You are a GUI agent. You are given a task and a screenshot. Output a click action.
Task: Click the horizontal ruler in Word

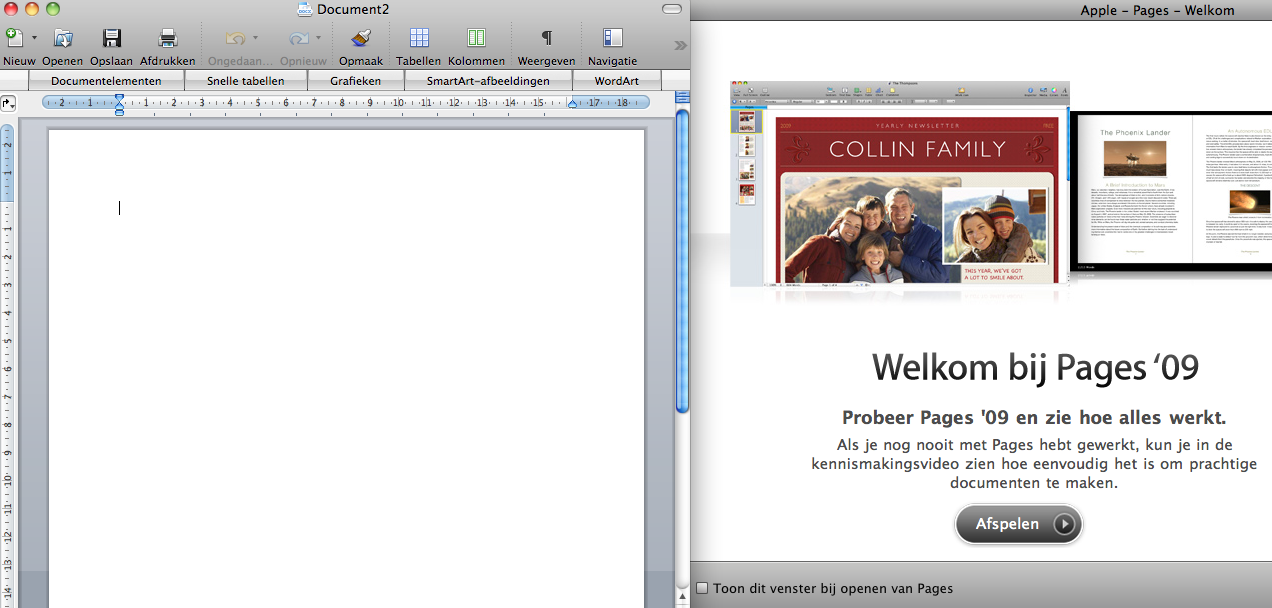pos(346,102)
